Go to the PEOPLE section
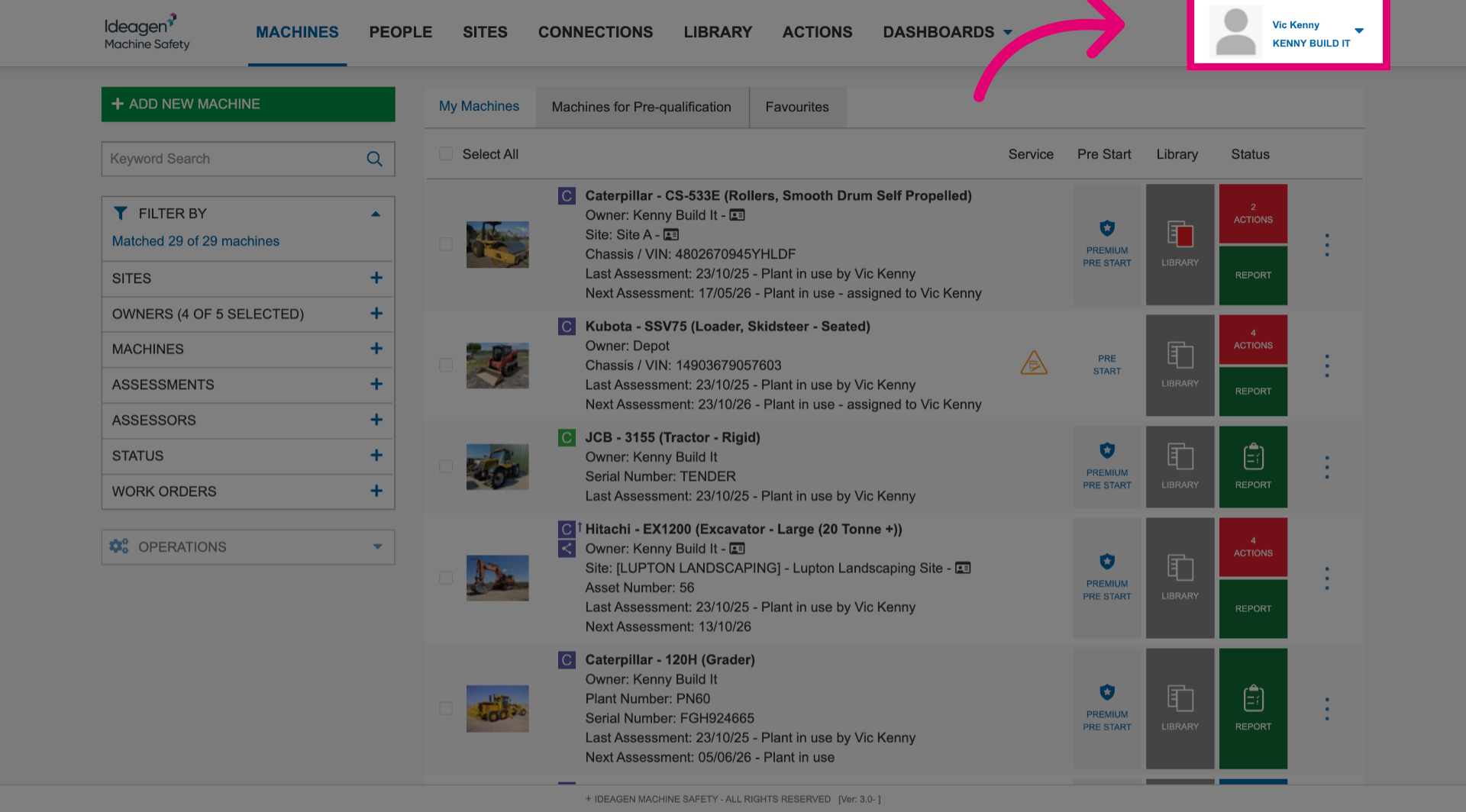1466x812 pixels. click(401, 32)
